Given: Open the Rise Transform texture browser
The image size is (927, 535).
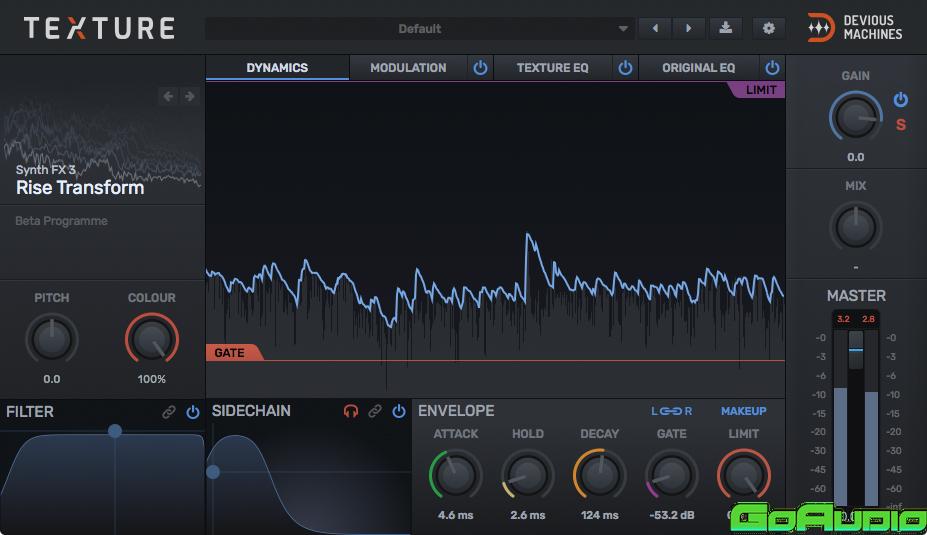Looking at the screenshot, I should click(80, 187).
